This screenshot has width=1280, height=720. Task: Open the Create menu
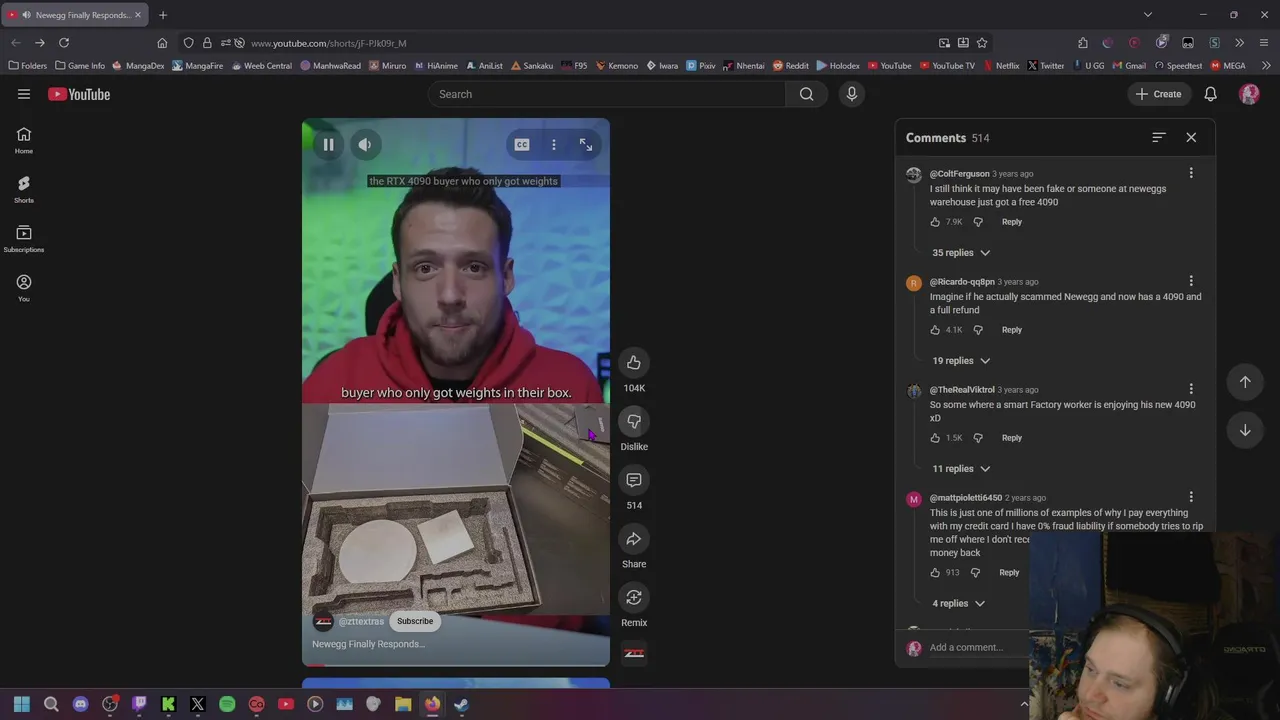[1159, 94]
